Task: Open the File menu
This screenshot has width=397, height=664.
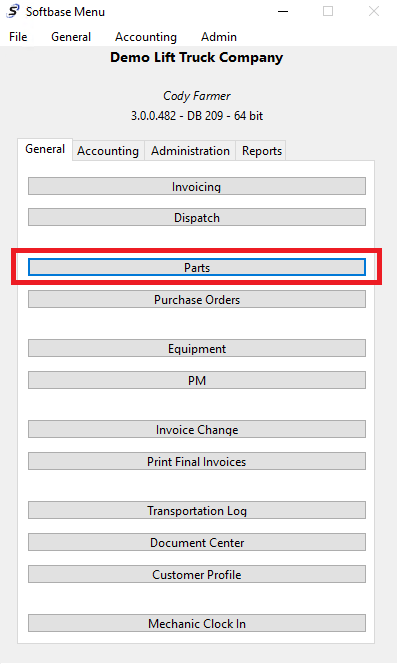Action: pyautogui.click(x=18, y=37)
